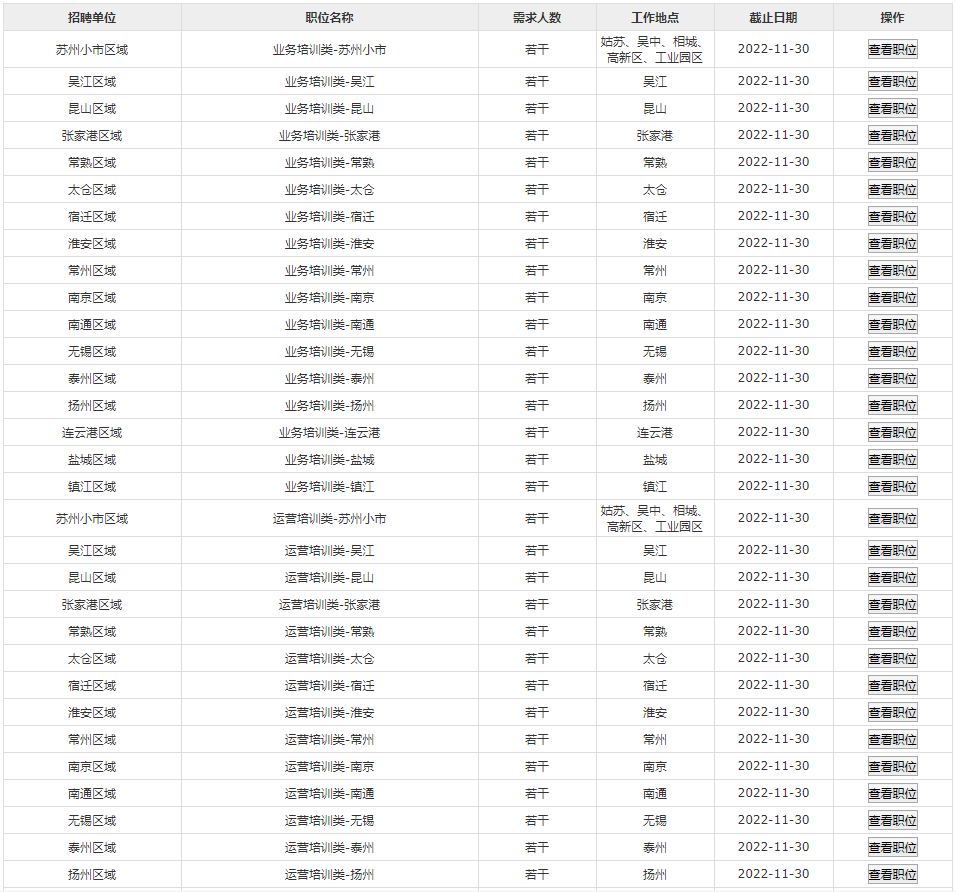Screen dimensions: 956x892
Task: Open 查看职位 for 运营培训类-张家港
Action: [x=893, y=604]
